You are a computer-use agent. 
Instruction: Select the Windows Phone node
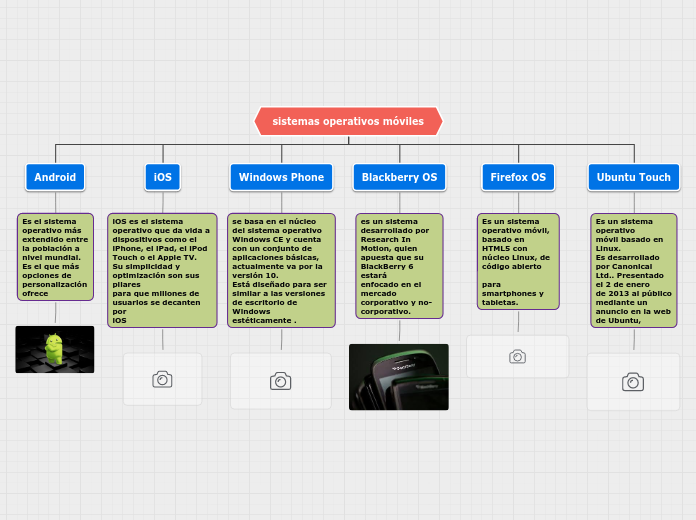pyautogui.click(x=281, y=177)
